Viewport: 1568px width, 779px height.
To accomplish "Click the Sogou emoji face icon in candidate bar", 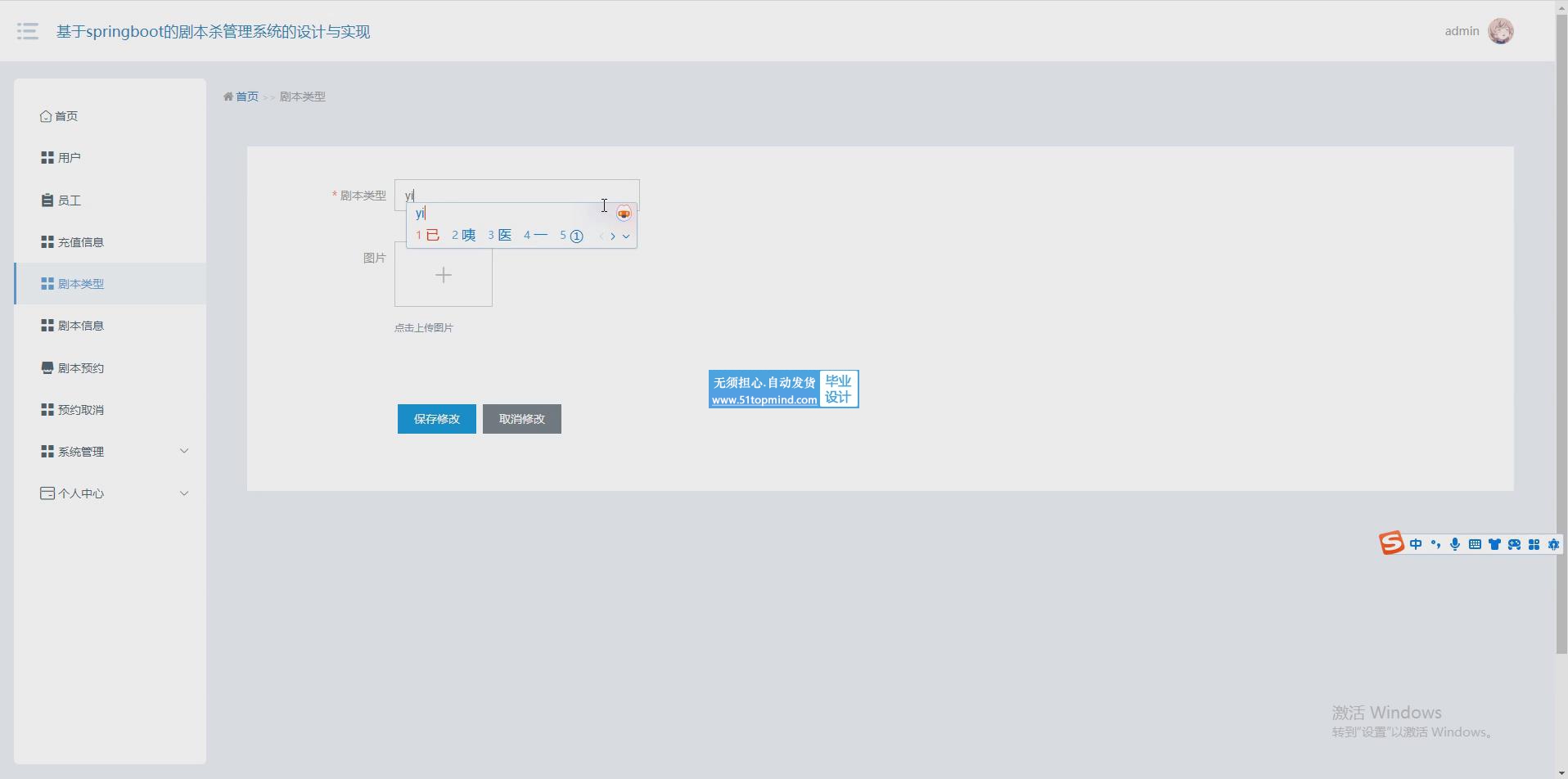I will tap(624, 214).
